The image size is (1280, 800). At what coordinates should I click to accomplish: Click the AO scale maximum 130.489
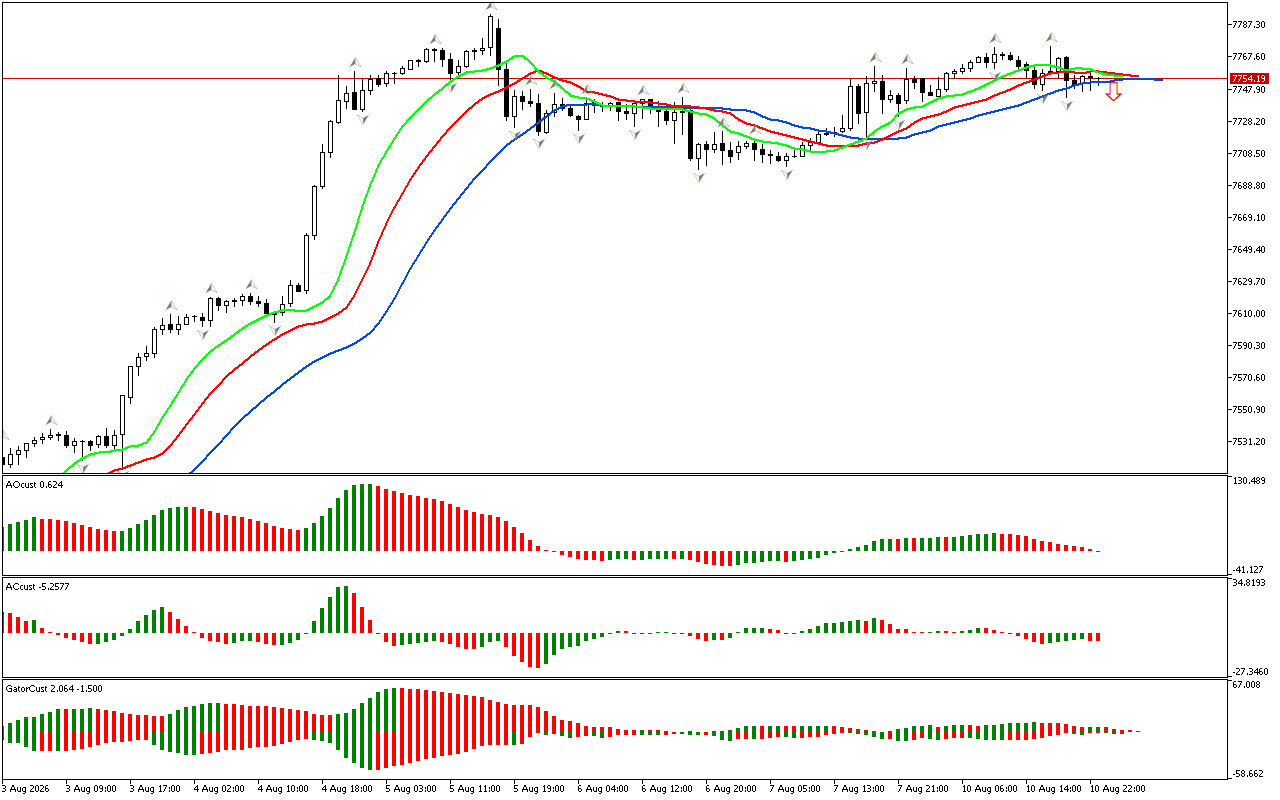coord(1249,481)
